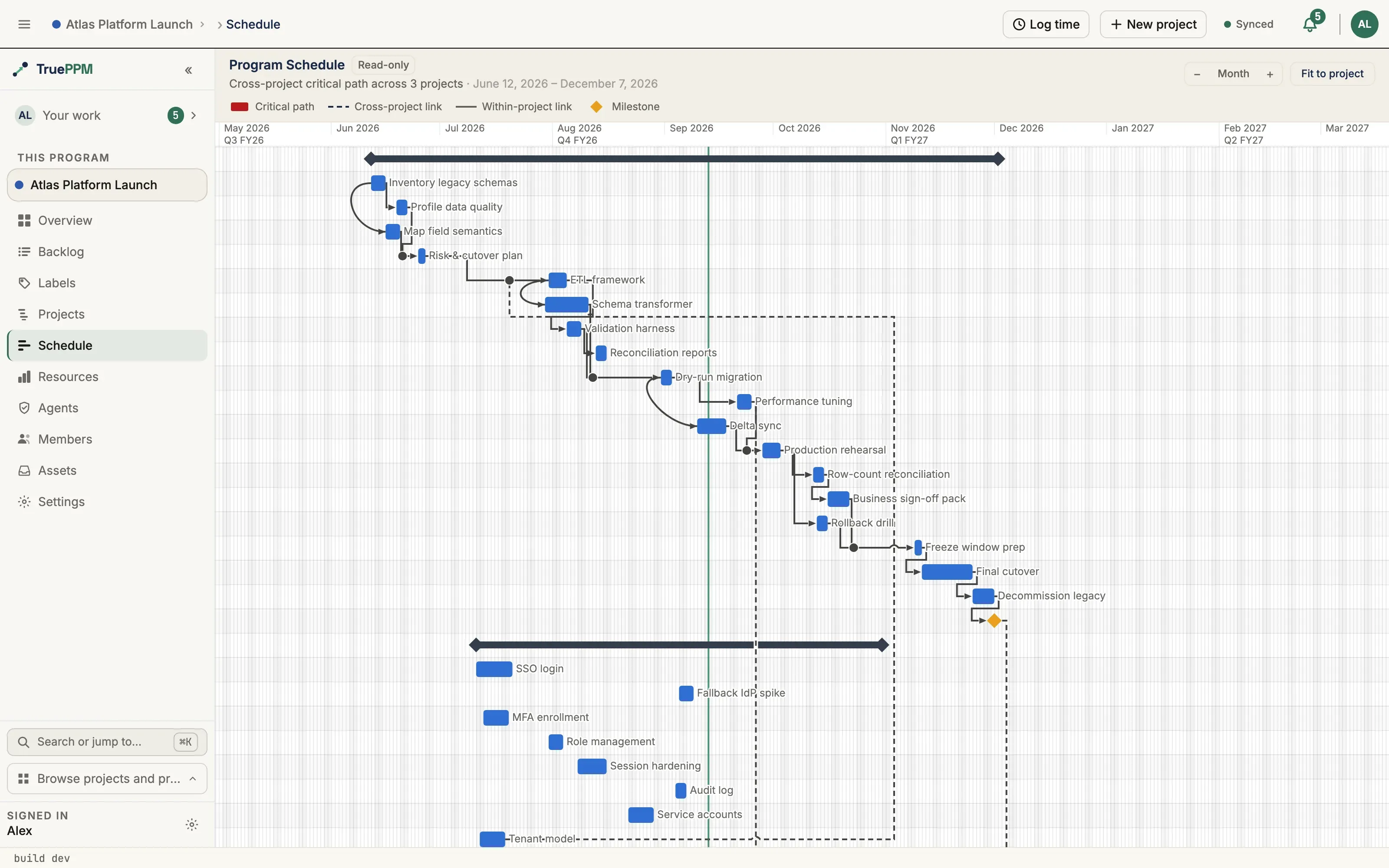Open Settings in the sidebar

click(107, 502)
